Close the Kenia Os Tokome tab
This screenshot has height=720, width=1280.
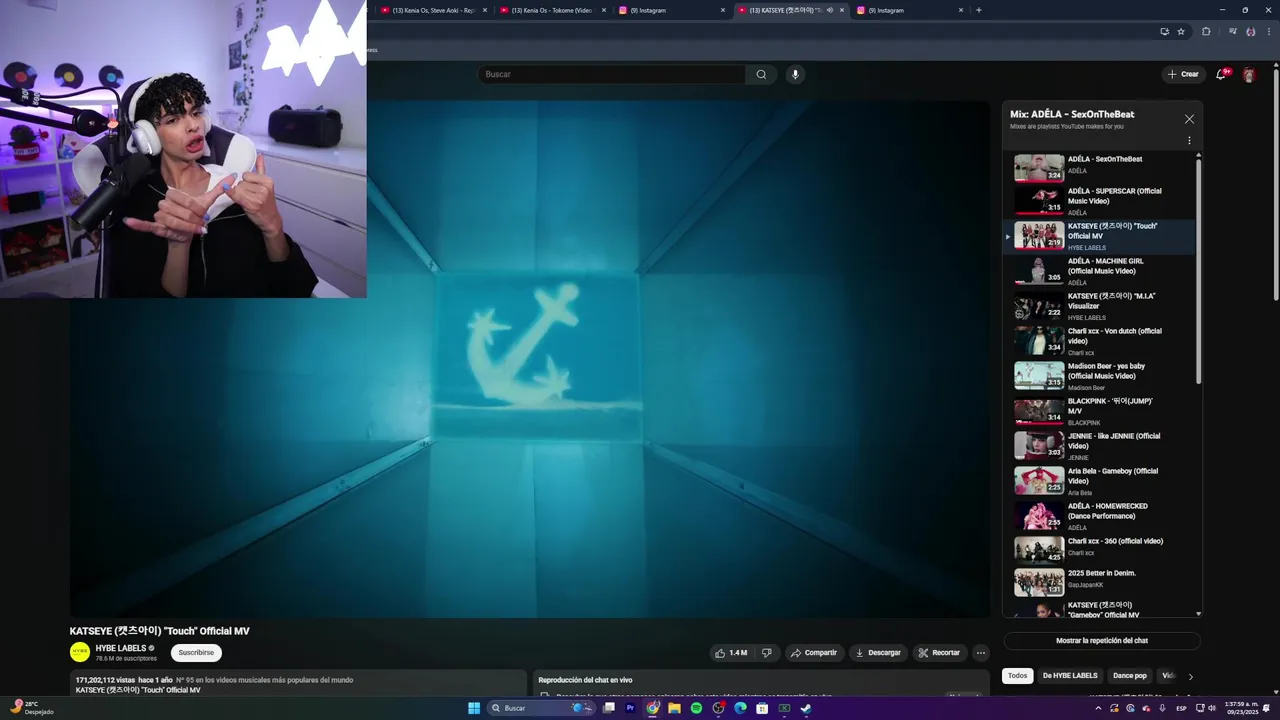coord(604,10)
